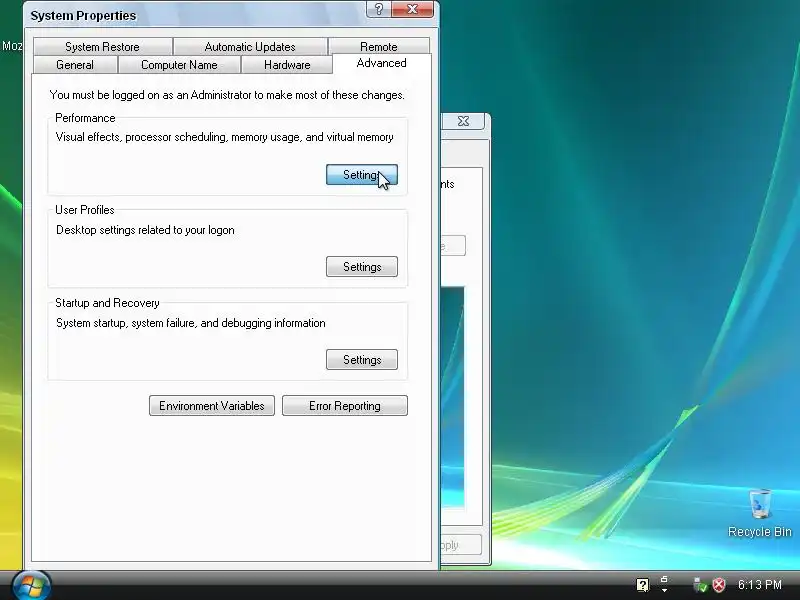The image size is (800, 600).
Task: Click 'Desktop settings related to your logon' text
Action: (145, 230)
